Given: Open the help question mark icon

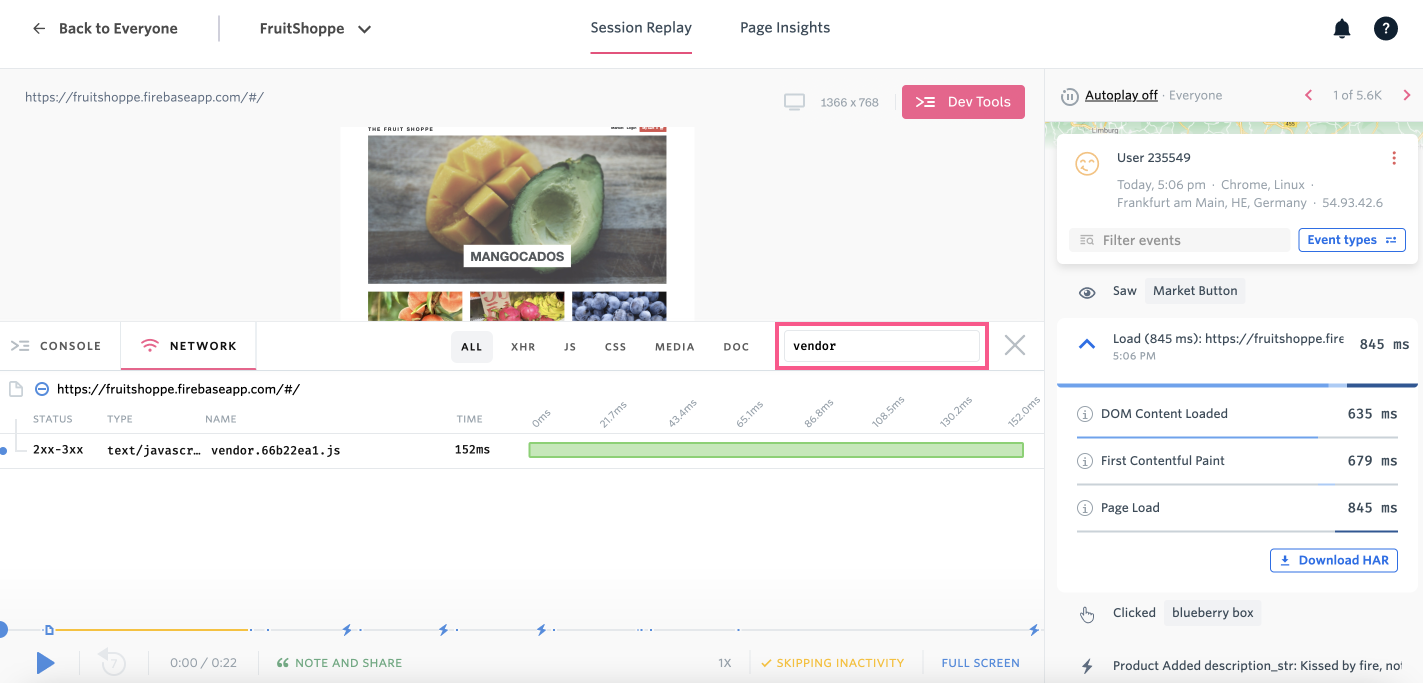Looking at the screenshot, I should tap(1385, 29).
